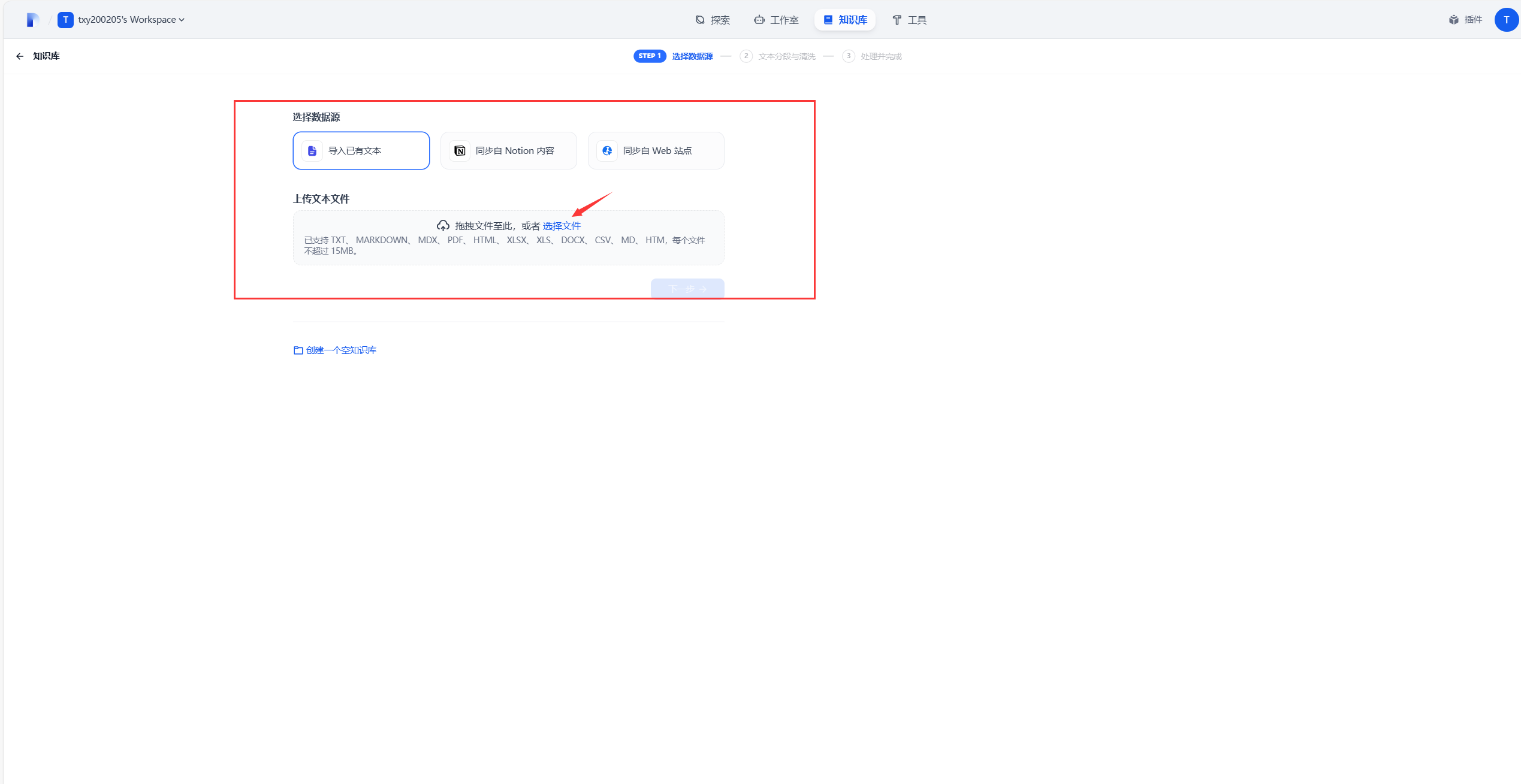
Task: Click the Notion logo icon
Action: click(x=460, y=151)
